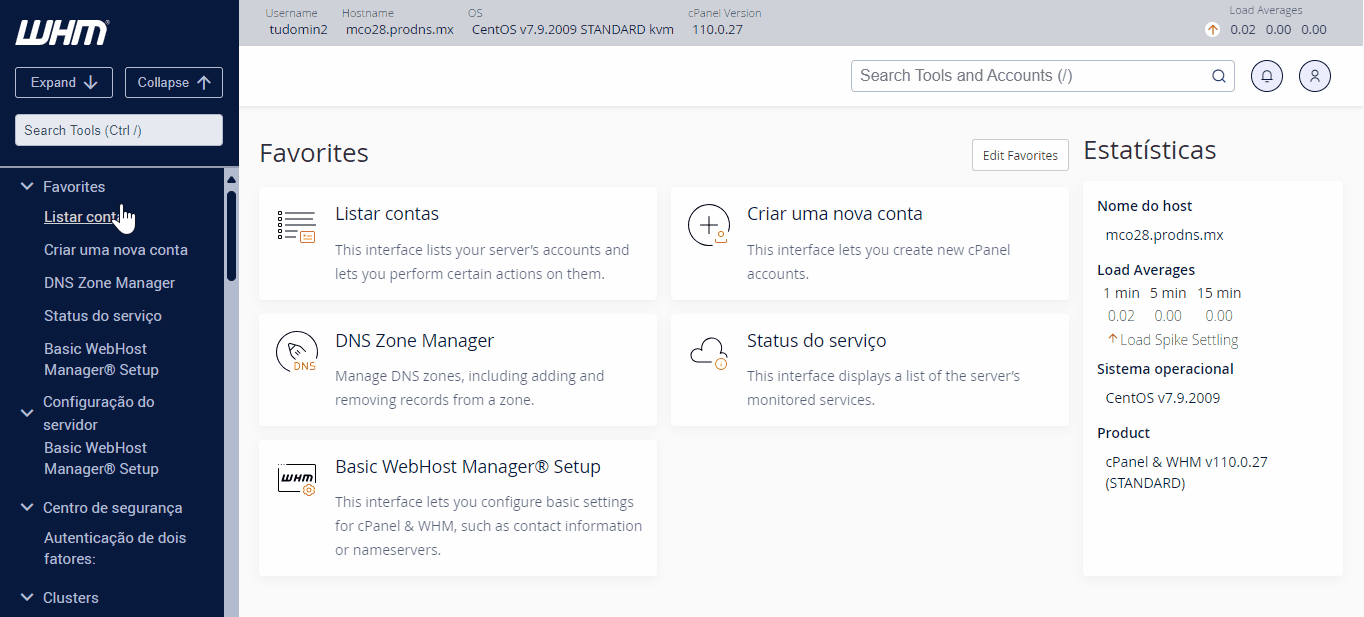Click the hostname mco28.prodns.mx in Estatísticas
This screenshot has height=617, width=1364.
pyautogui.click(x=1165, y=236)
